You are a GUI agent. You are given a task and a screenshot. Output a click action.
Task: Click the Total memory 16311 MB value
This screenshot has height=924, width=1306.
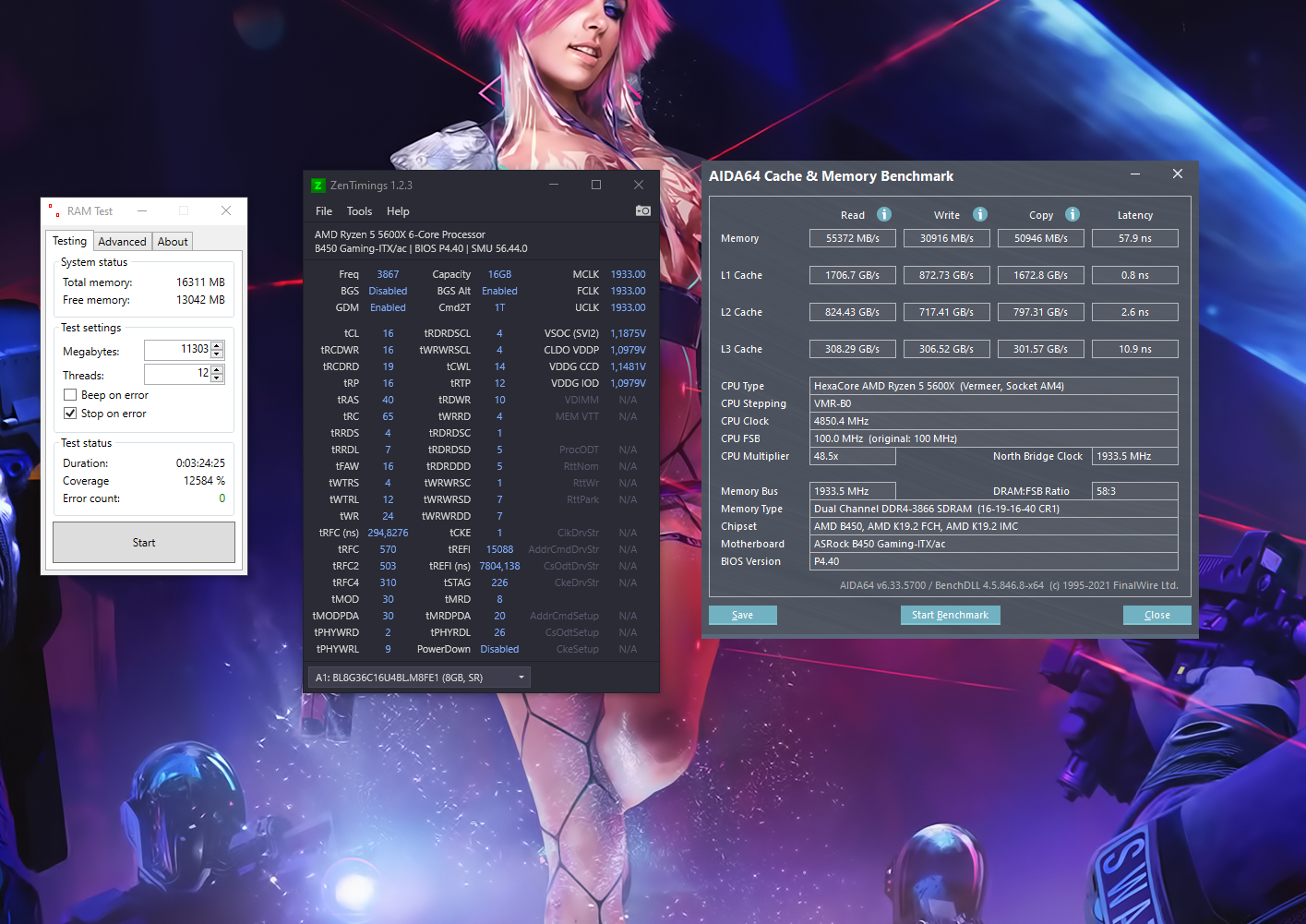coord(200,282)
